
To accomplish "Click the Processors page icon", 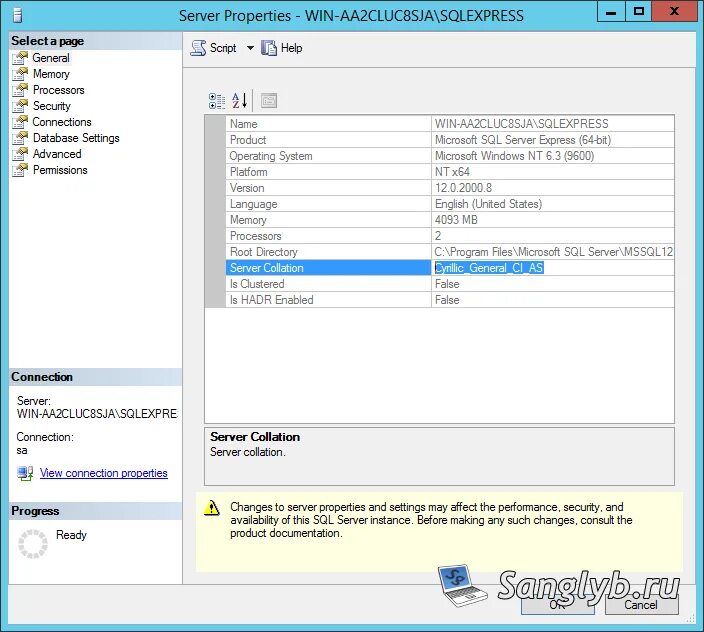I will (x=20, y=90).
